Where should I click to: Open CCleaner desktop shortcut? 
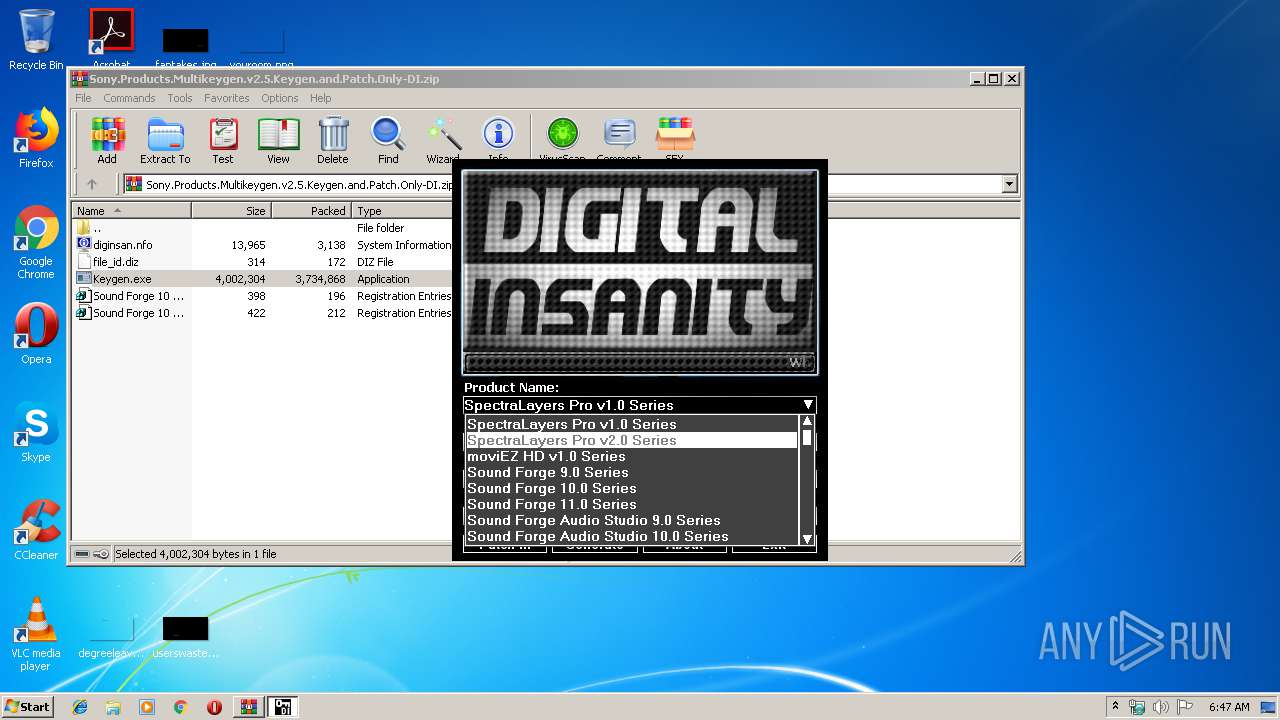click(x=36, y=530)
